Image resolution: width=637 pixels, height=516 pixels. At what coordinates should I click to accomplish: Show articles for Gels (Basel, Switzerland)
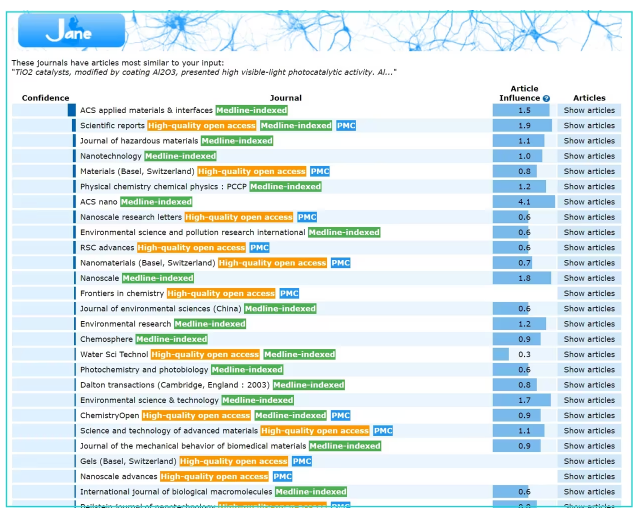pyautogui.click(x=589, y=461)
